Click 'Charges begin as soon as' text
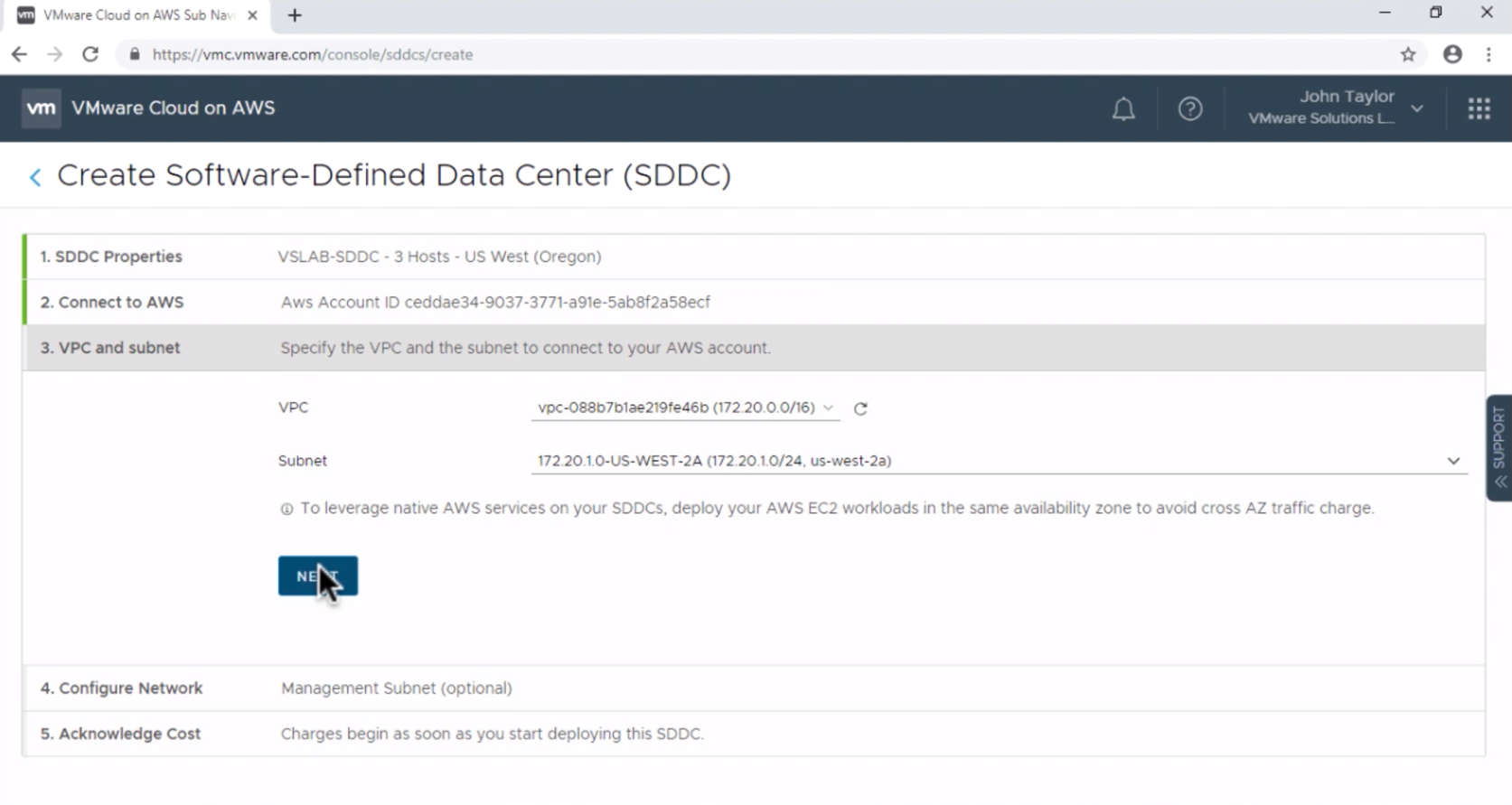 [492, 735]
